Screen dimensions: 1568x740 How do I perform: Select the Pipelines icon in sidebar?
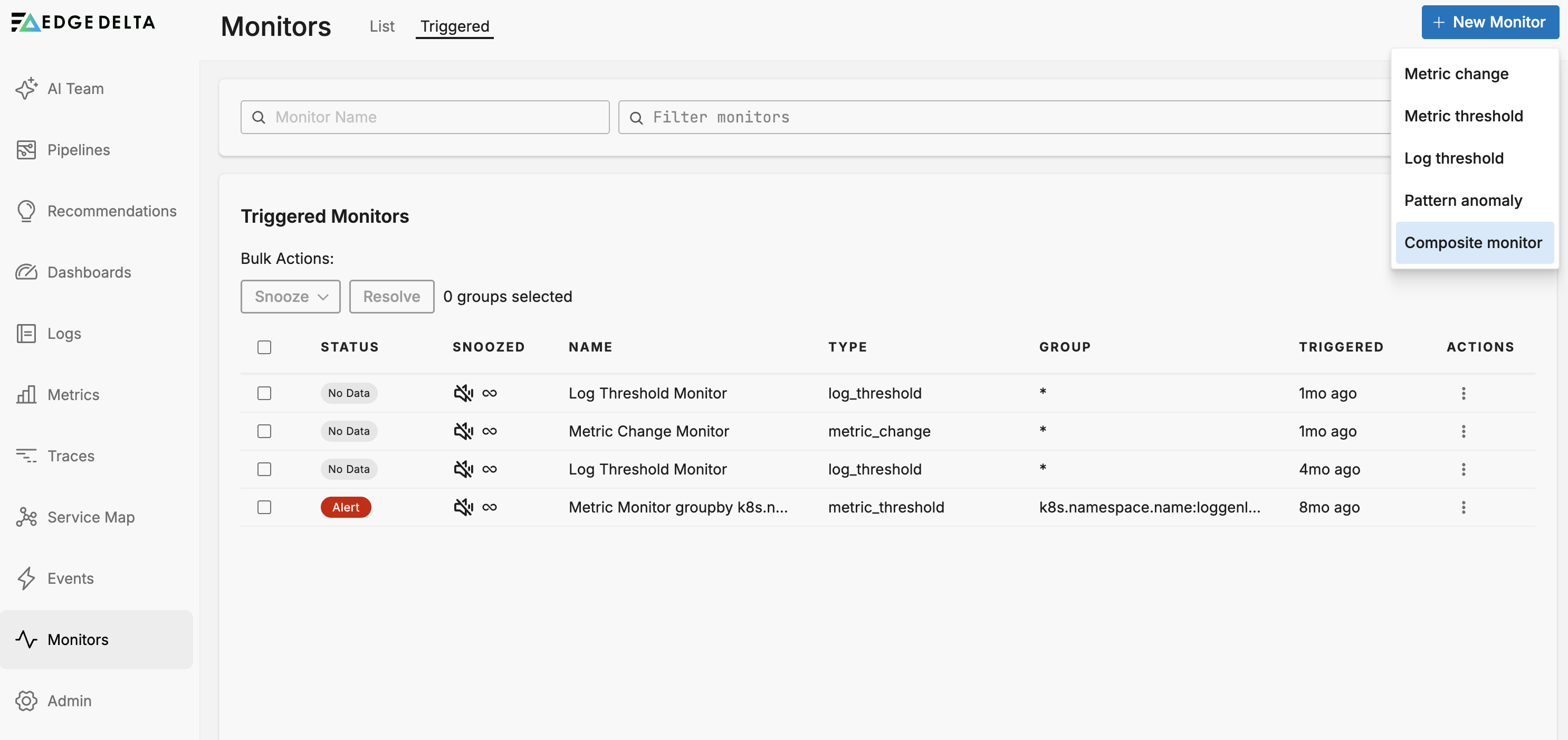pos(27,149)
